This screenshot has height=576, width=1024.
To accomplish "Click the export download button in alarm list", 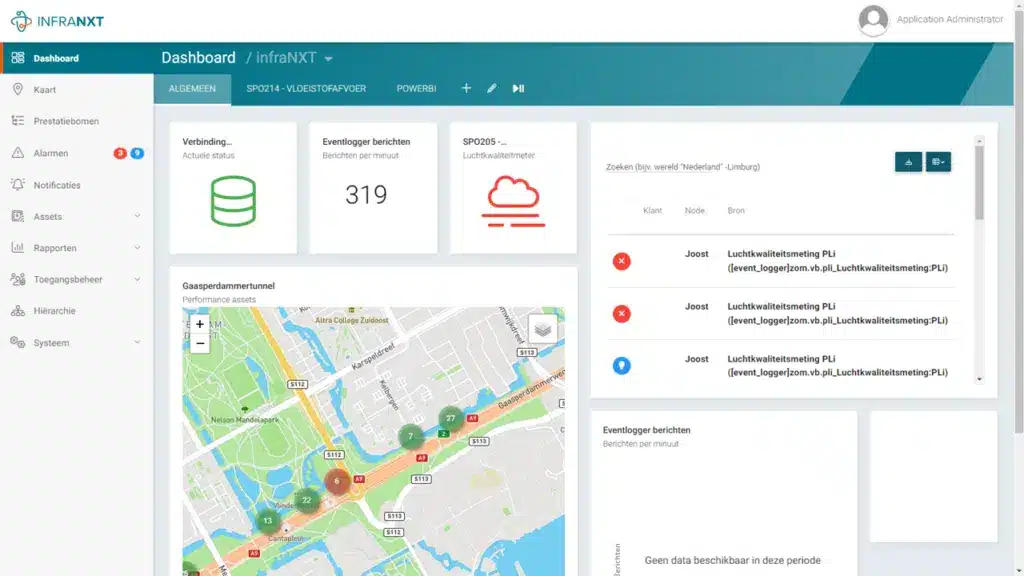I will [x=908, y=162].
